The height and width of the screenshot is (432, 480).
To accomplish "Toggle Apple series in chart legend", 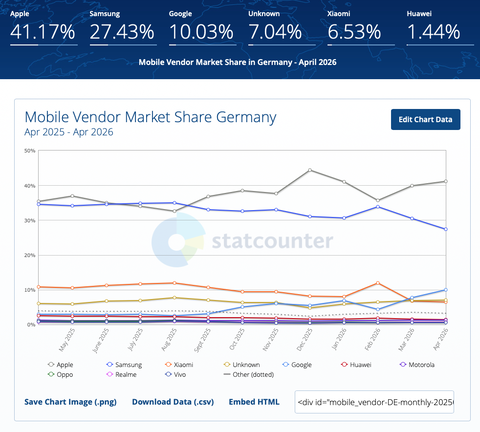I will click(60, 365).
